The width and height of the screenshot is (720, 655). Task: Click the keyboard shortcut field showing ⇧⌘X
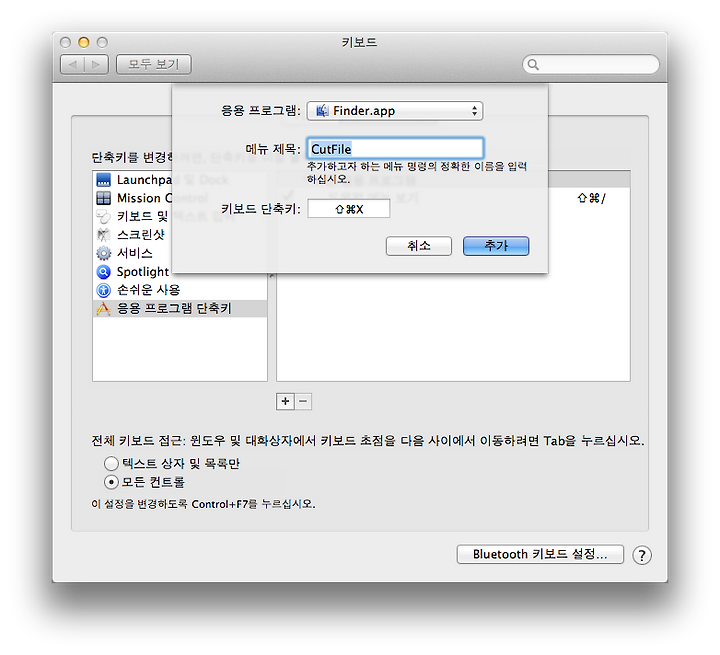[349, 209]
